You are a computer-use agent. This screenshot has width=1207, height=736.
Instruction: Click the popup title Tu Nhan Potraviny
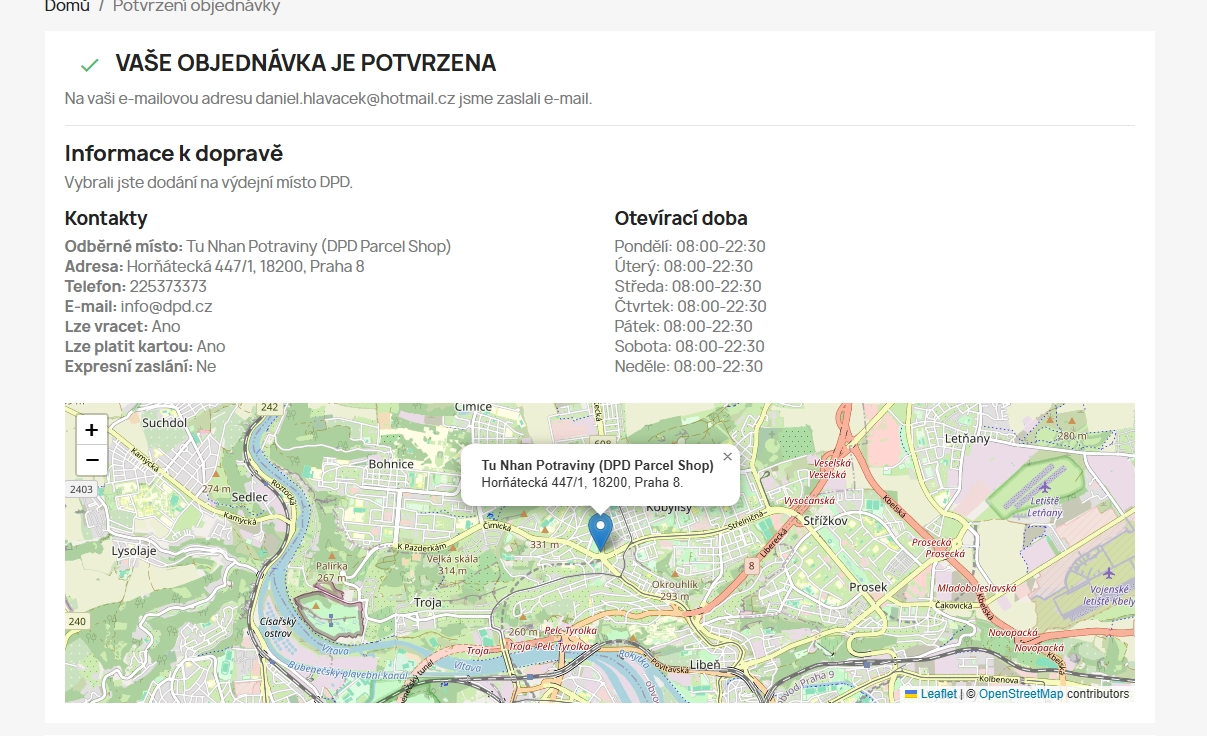[x=597, y=465]
